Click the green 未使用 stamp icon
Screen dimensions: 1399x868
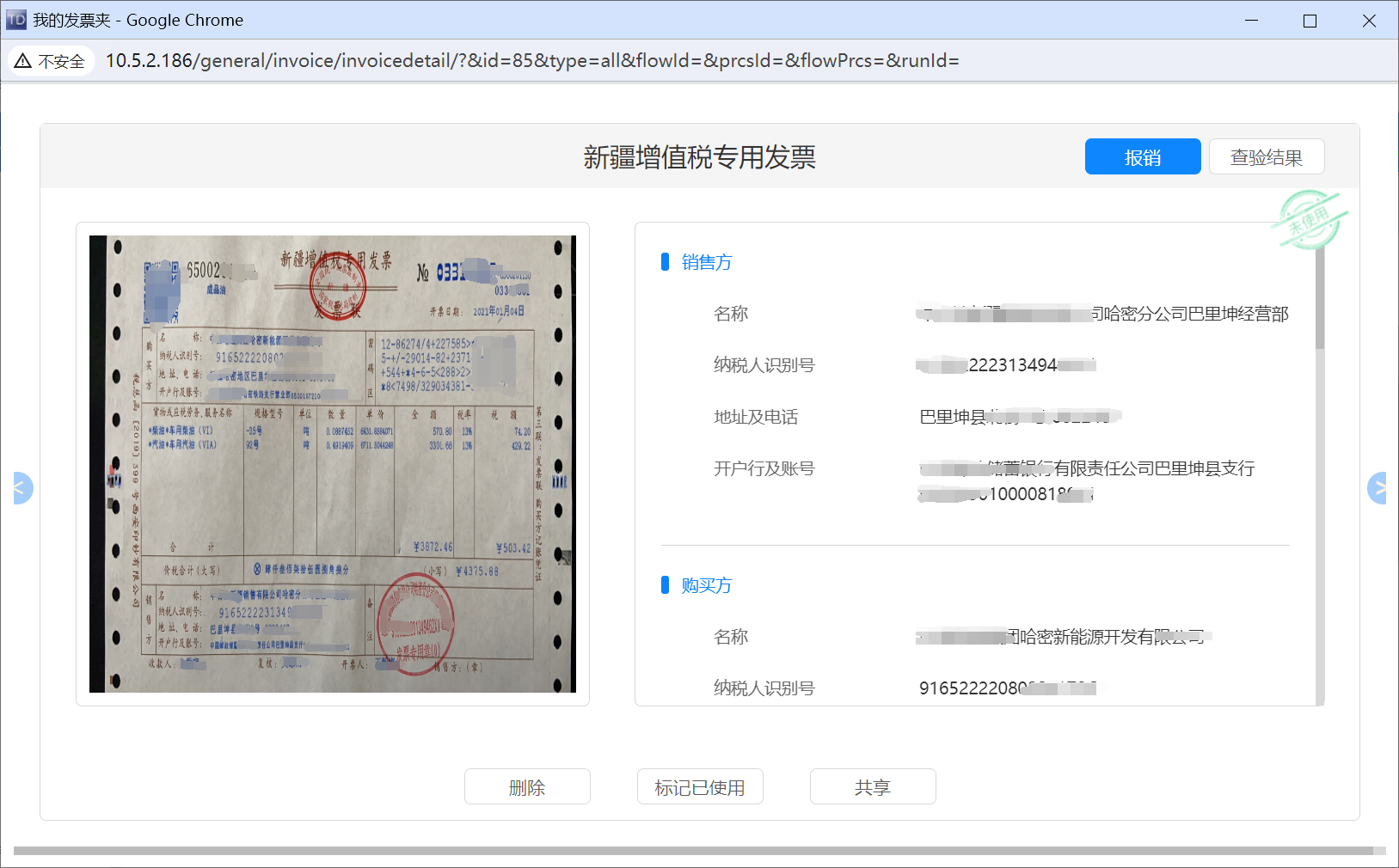pos(1308,221)
